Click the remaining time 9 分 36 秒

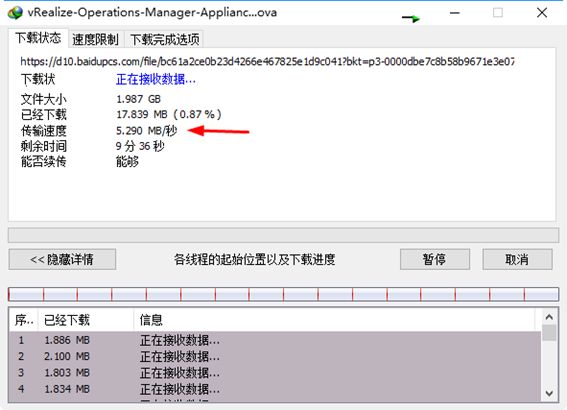click(x=140, y=146)
